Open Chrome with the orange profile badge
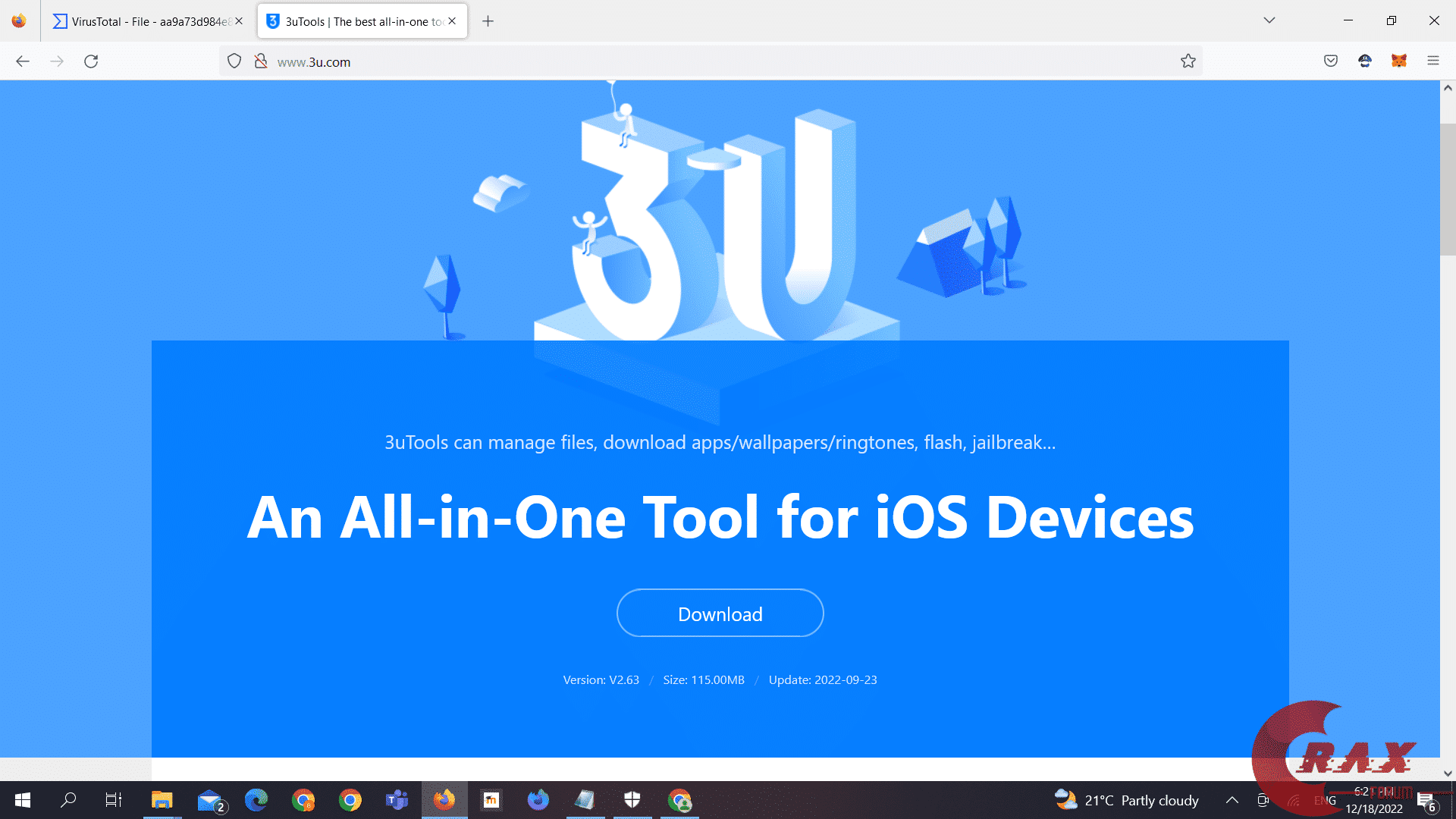Image resolution: width=1456 pixels, height=819 pixels. pos(303,800)
